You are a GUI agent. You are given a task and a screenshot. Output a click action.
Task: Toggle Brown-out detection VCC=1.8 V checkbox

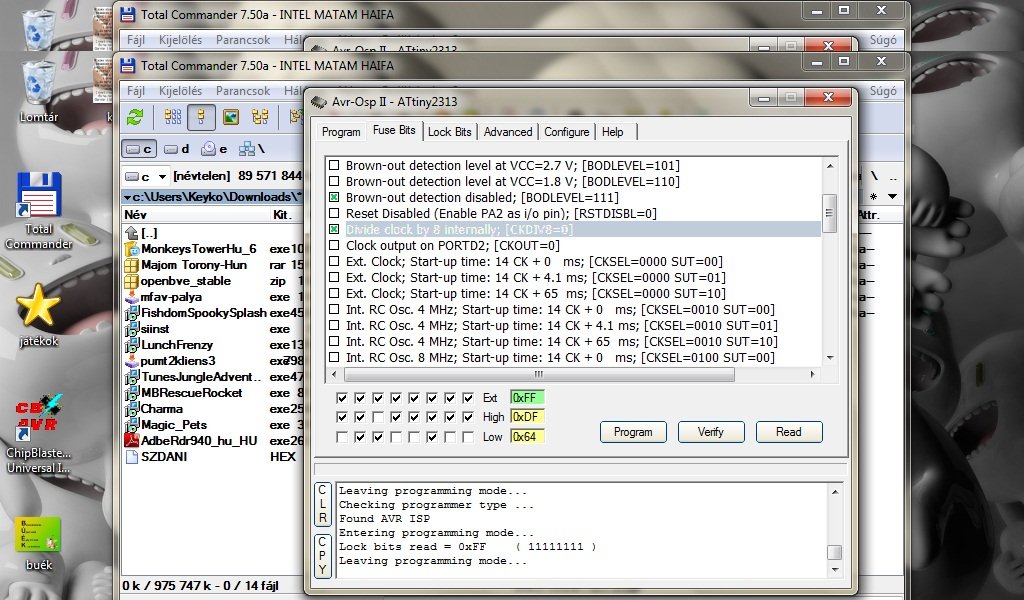(x=334, y=182)
